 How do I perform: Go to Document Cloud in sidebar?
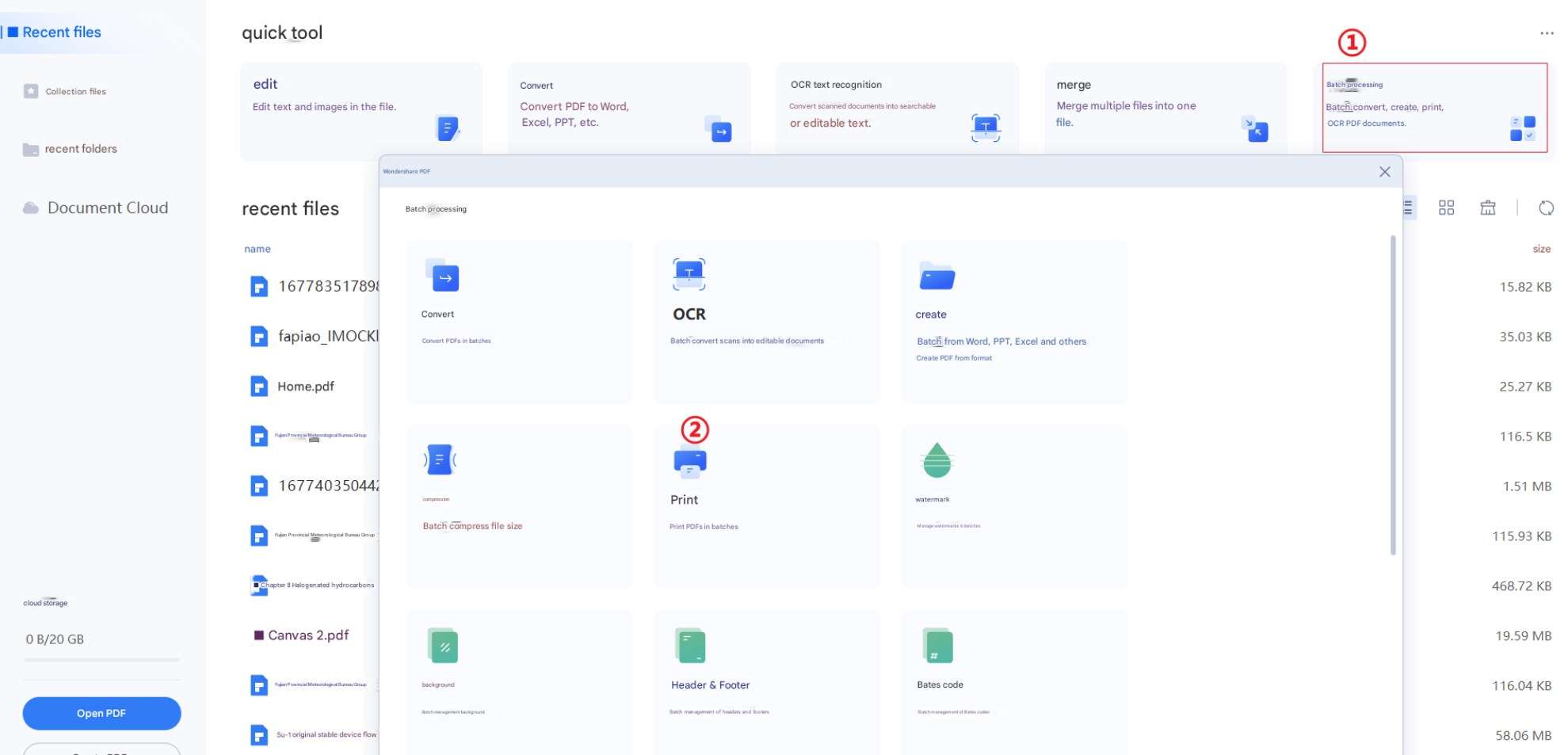pos(107,208)
